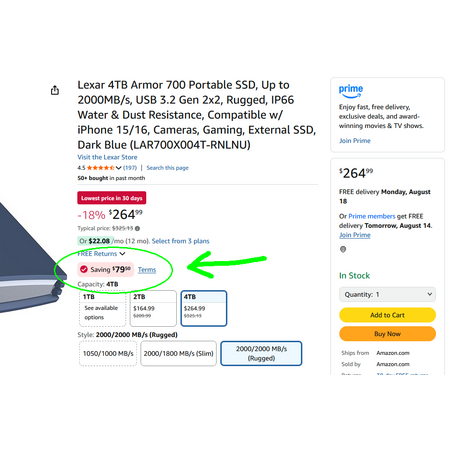Click the Terms link beside Saving badge
Viewport: 450px width, 450px height.
point(147,270)
